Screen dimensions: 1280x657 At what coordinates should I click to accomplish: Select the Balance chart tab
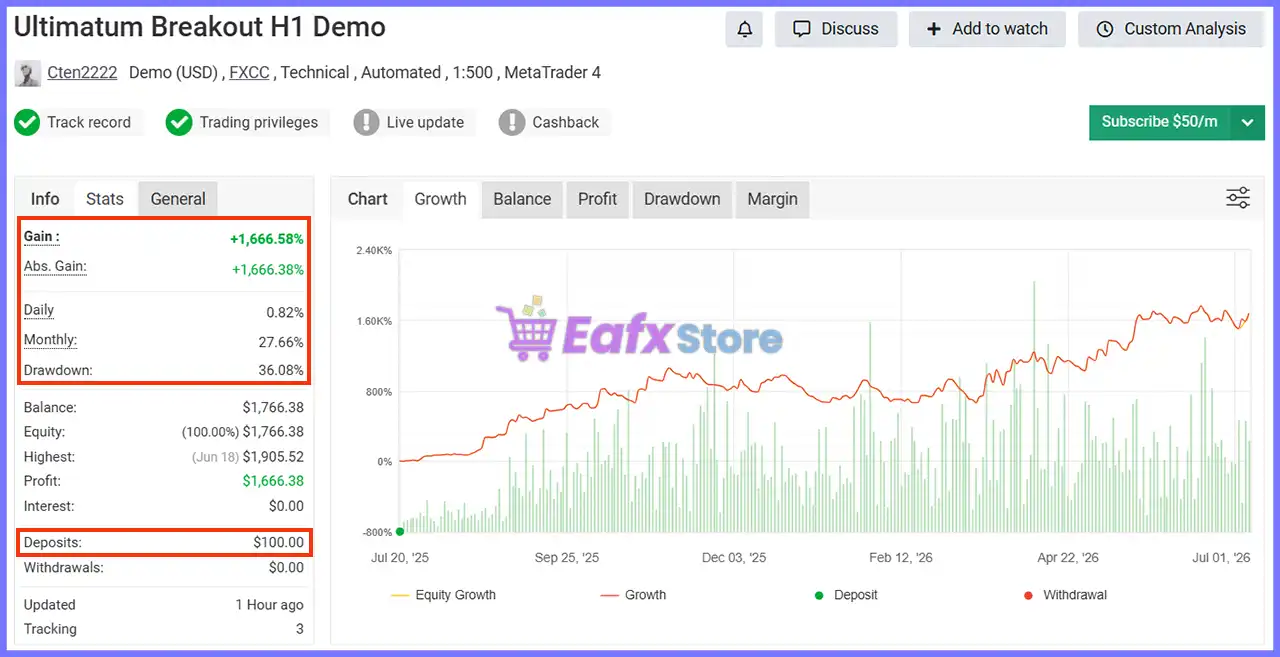tap(522, 199)
